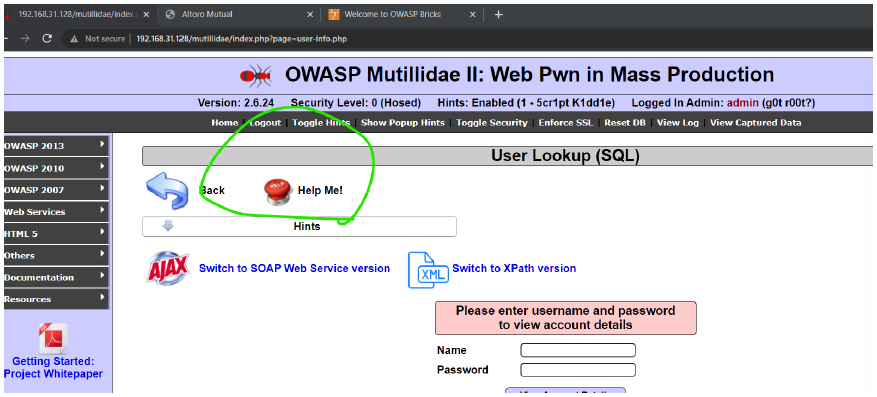Close the Altoro Mutual tab
The width and height of the screenshot is (877, 397).
310,15
